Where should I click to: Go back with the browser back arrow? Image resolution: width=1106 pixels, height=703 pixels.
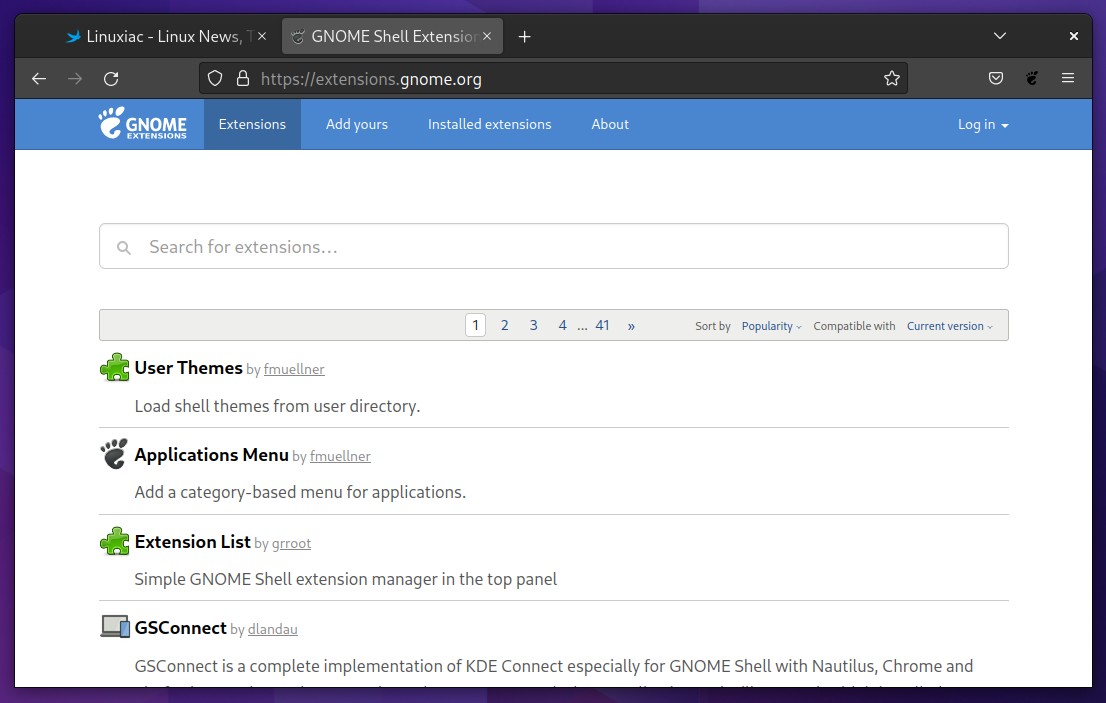pyautogui.click(x=39, y=79)
